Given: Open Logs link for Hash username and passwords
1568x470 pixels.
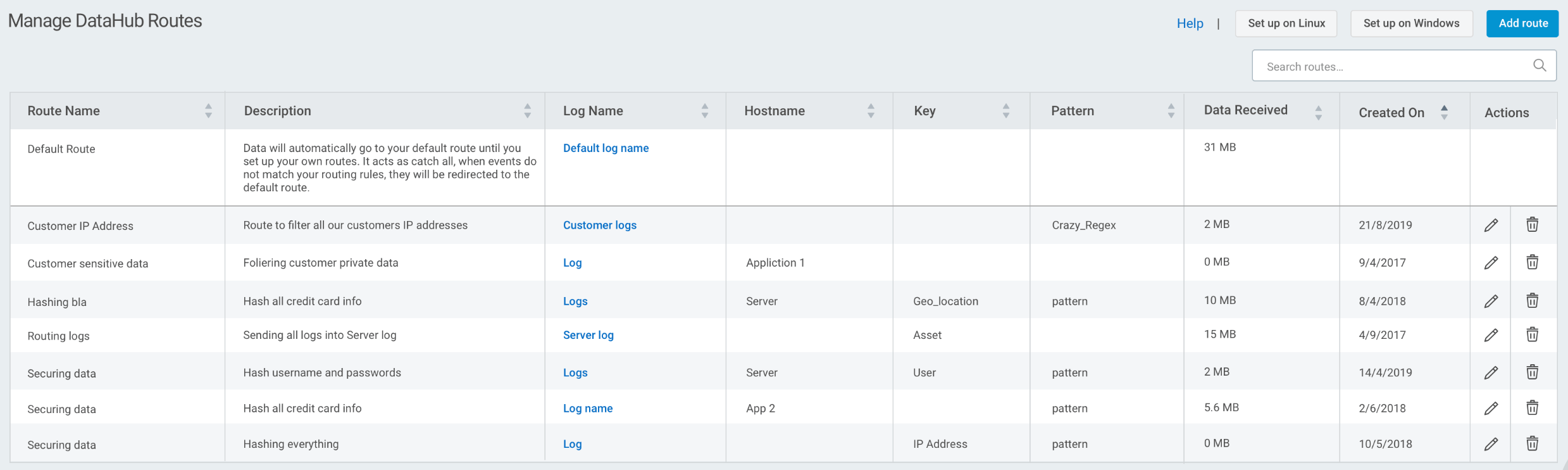Looking at the screenshot, I should [x=575, y=373].
